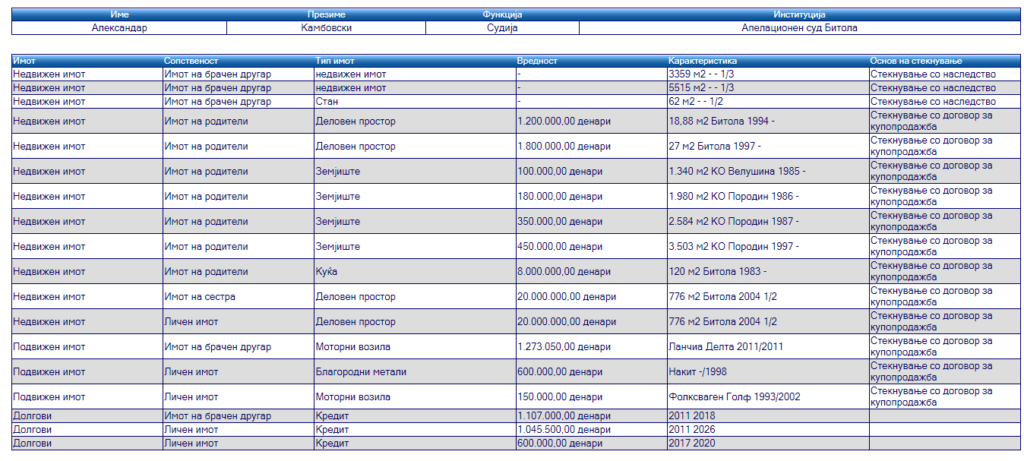
Task: Select the "Апелационен суд Битола" cell
Action: [797, 28]
